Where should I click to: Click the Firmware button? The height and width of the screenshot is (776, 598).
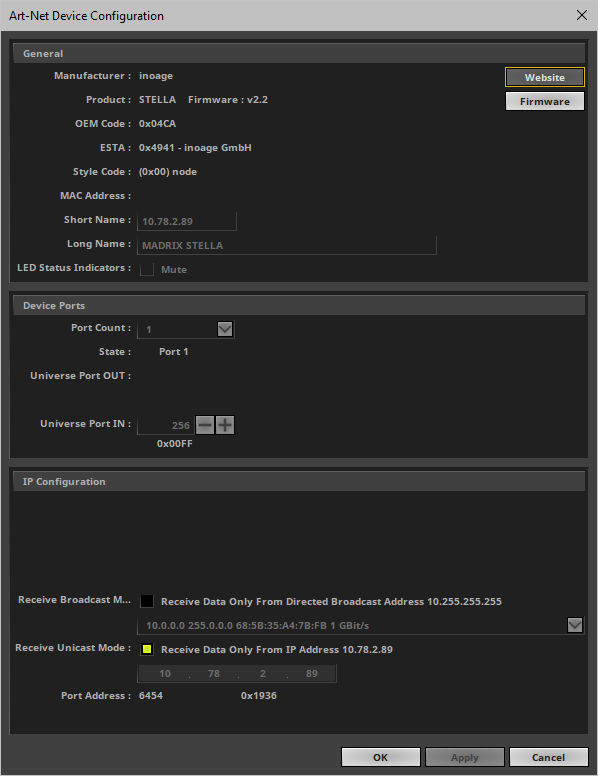545,101
